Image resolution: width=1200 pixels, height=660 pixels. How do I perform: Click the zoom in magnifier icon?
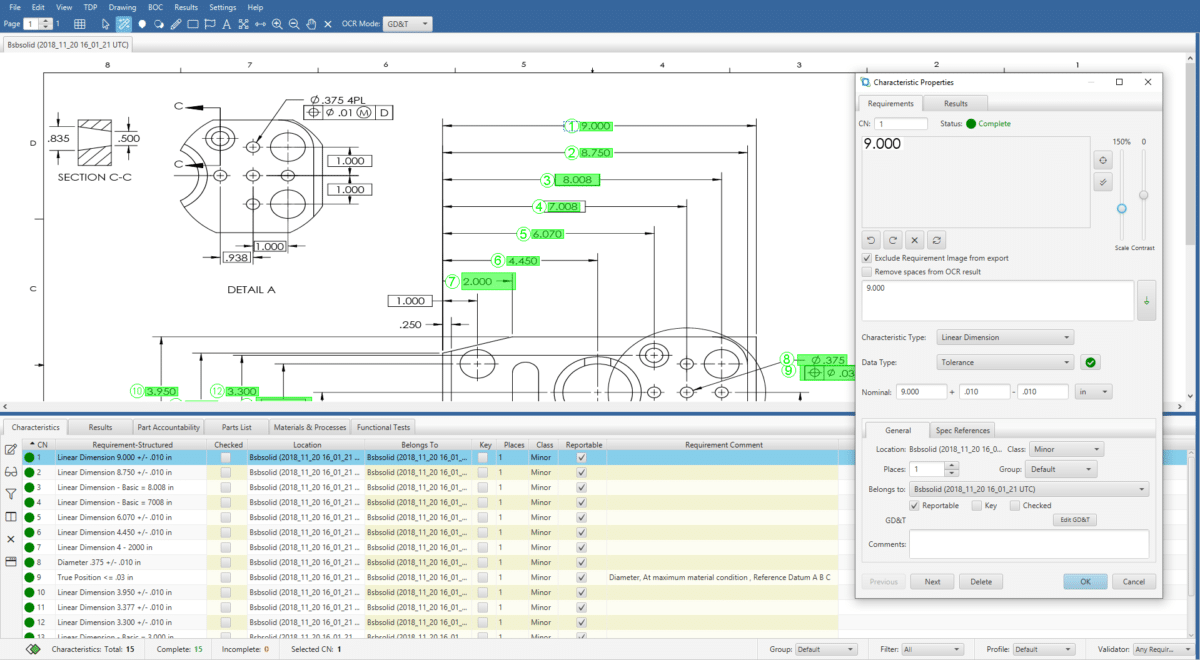click(x=276, y=23)
